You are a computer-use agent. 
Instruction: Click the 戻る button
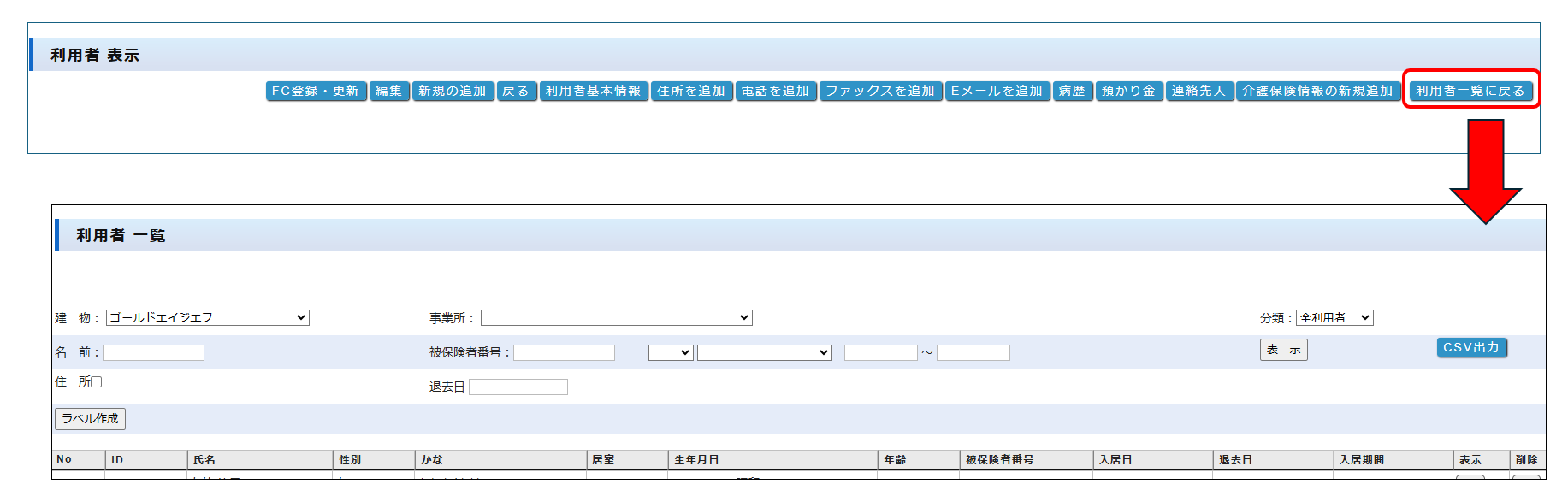pos(516,91)
